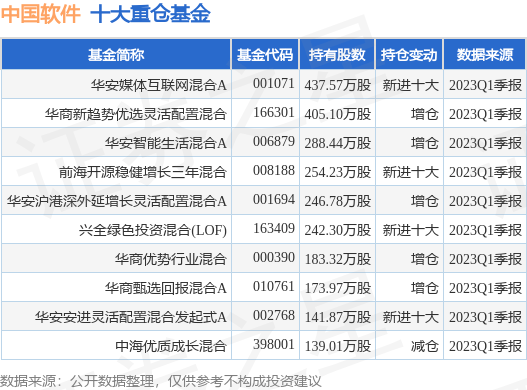
Task: Click the 基金代码 column header
Action: tap(265, 54)
